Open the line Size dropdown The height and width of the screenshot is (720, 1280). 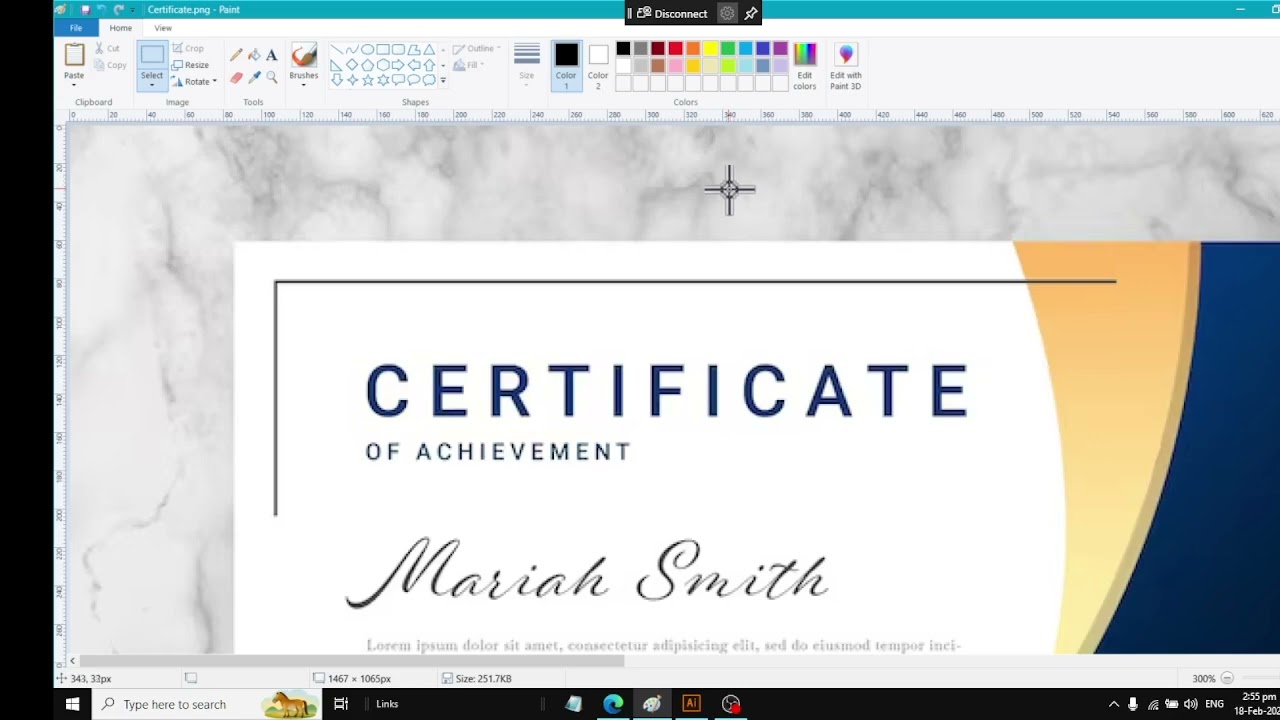[x=526, y=66]
